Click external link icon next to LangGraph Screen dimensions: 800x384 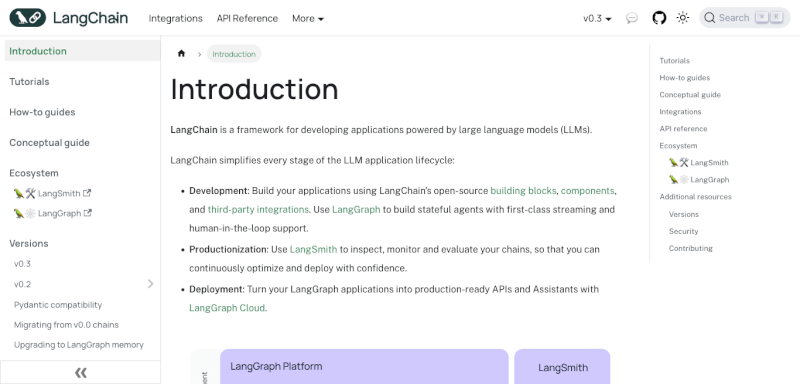point(88,213)
